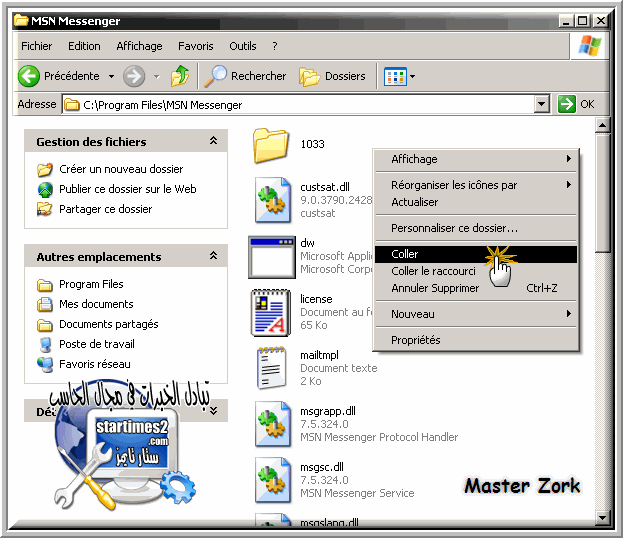Image resolution: width=623 pixels, height=538 pixels.
Task: Click the vertical scrollbar thumb
Action: [602, 193]
